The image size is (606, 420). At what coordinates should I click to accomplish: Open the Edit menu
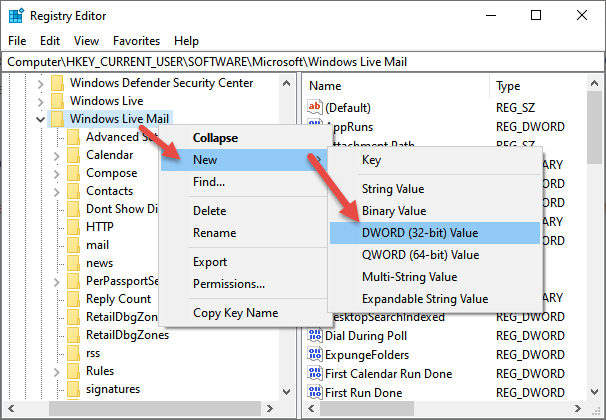50,41
